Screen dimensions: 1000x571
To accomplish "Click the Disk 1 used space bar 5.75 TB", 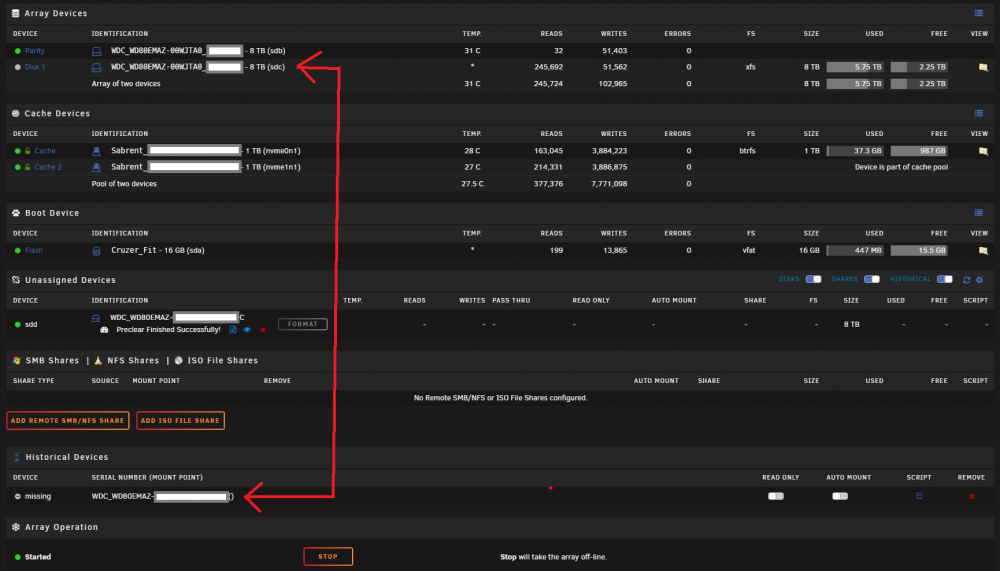I will click(855, 67).
